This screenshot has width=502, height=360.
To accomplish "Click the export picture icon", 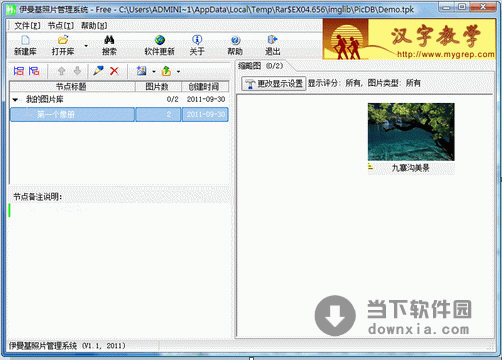I will click(x=166, y=71).
